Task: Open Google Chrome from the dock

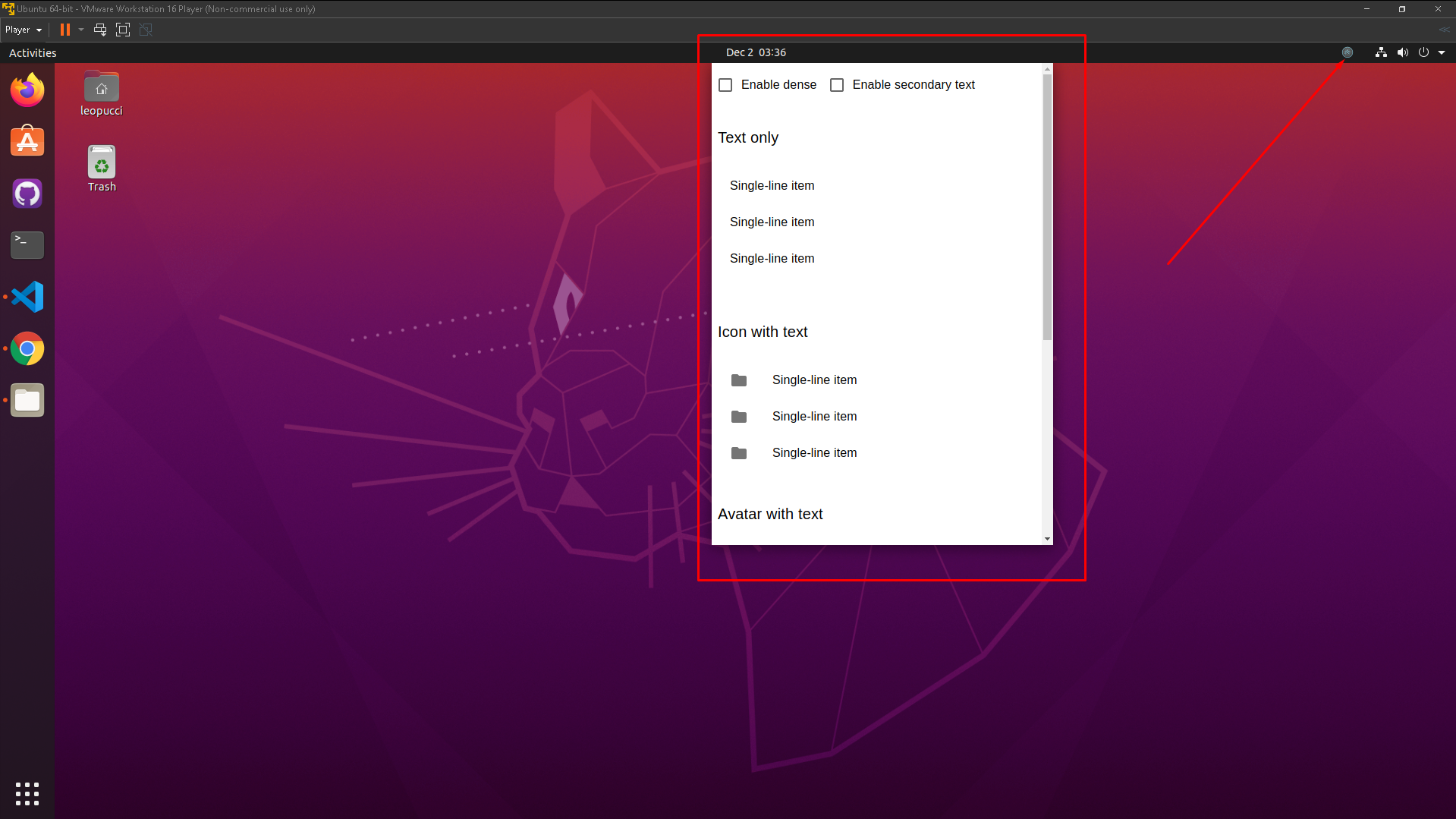Action: 27,348
